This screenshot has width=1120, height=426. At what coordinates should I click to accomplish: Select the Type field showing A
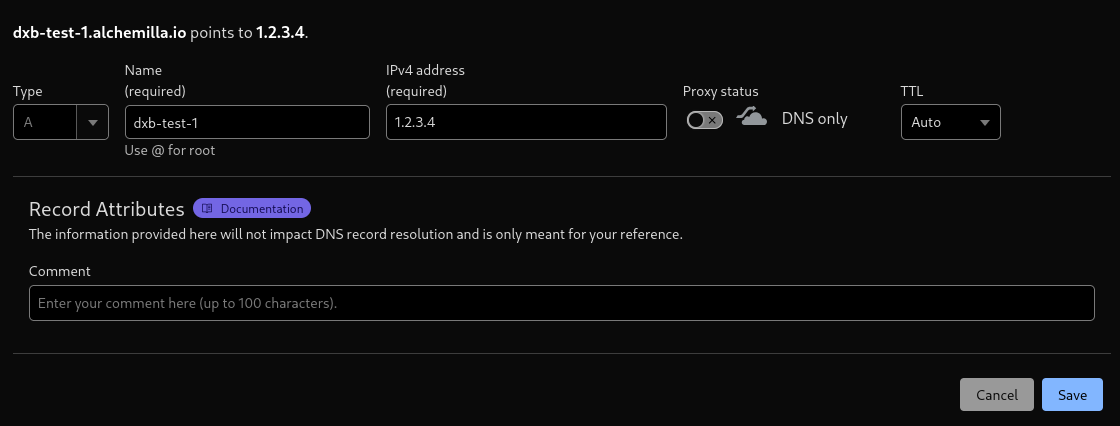click(x=61, y=122)
